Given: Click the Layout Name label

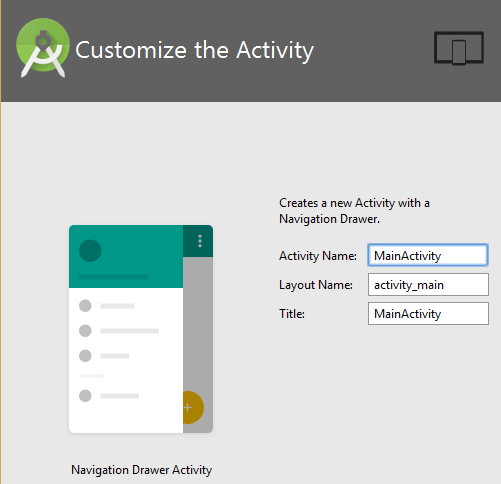Looking at the screenshot, I should (x=316, y=285).
